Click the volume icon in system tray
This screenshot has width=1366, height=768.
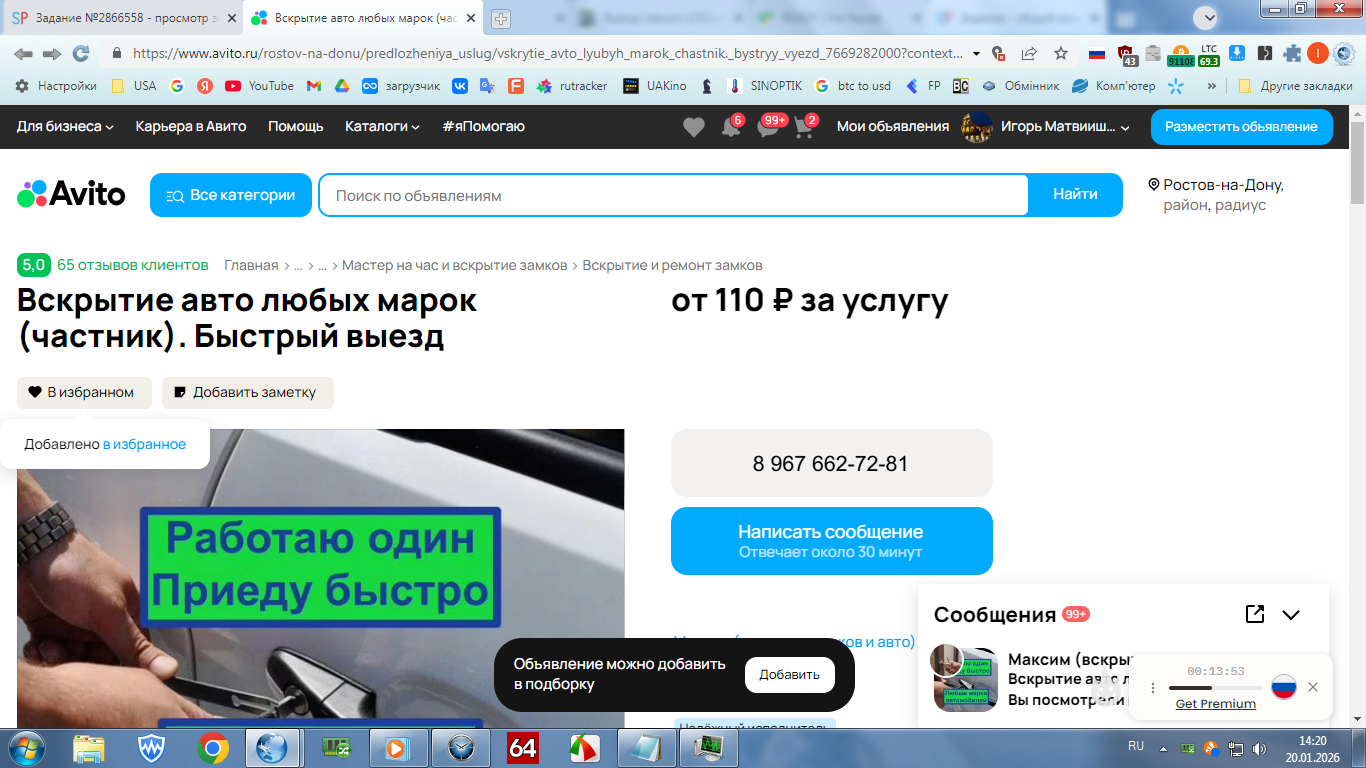(x=1257, y=748)
